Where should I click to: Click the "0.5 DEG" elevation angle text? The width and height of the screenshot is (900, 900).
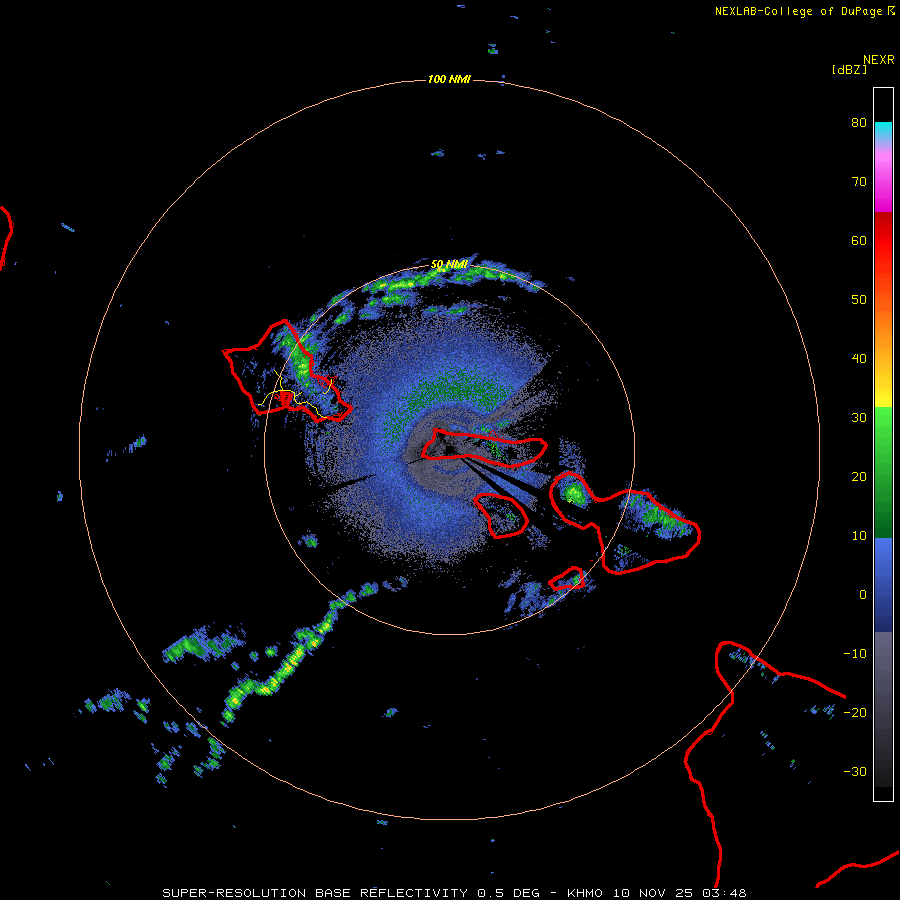[x=509, y=893]
